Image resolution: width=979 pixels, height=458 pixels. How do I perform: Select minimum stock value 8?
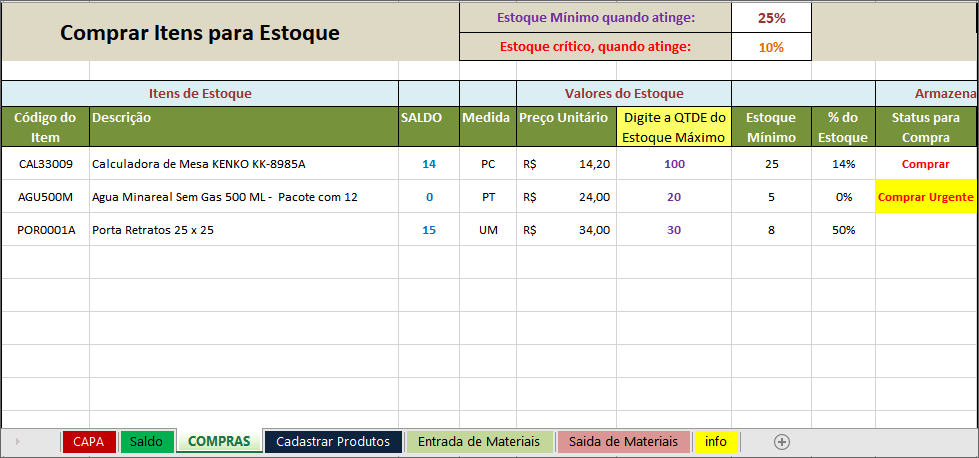[771, 230]
